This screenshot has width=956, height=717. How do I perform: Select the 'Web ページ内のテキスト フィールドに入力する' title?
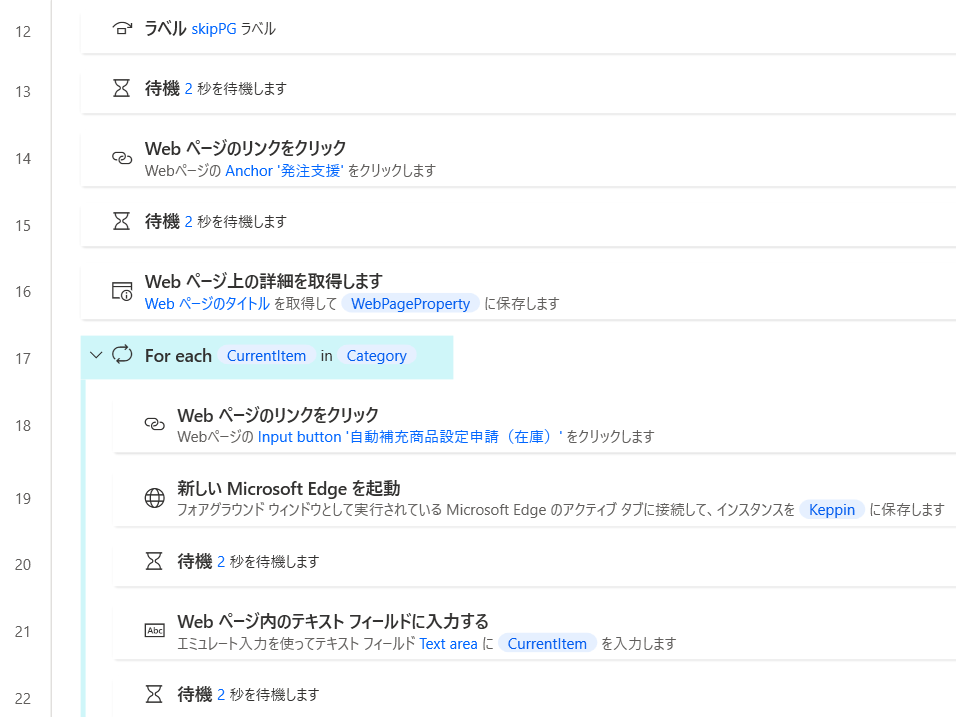[333, 621]
